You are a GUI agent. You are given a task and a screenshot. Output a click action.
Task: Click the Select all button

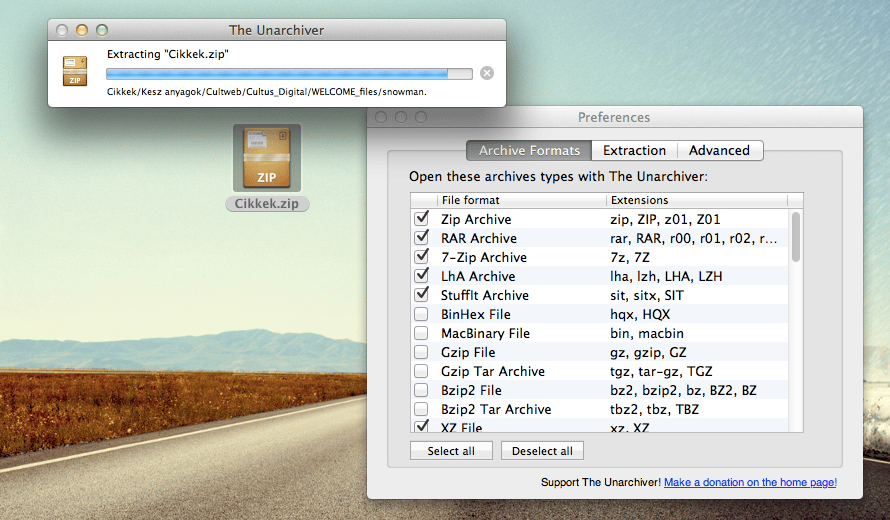[451, 451]
